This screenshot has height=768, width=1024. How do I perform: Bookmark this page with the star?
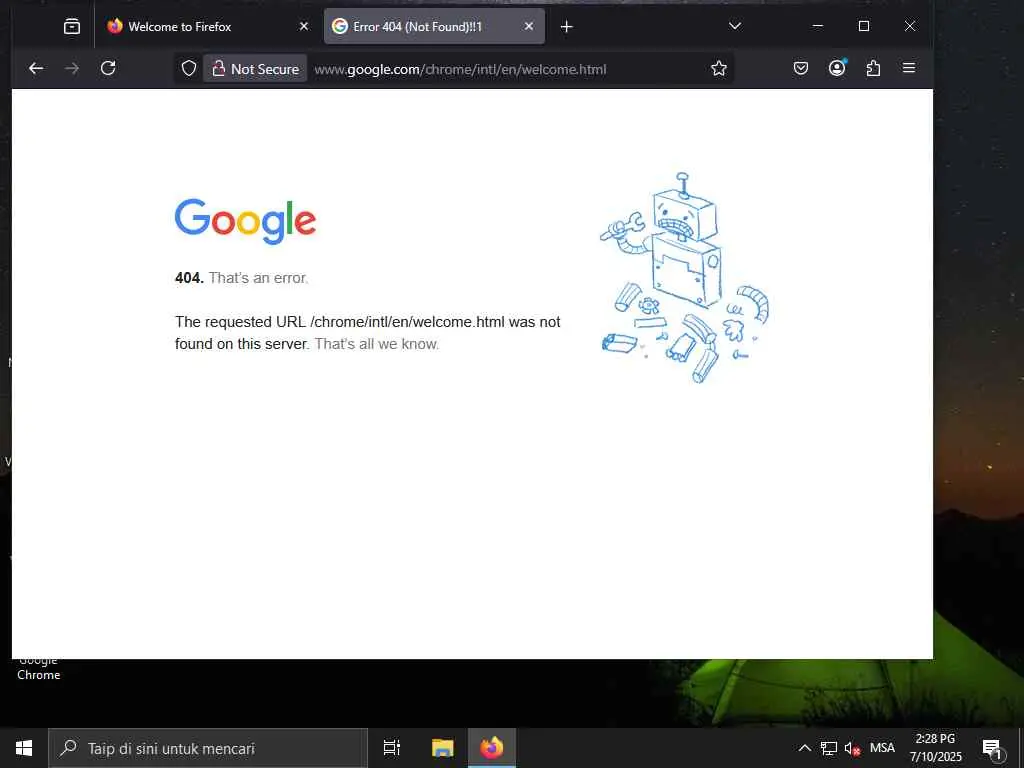[719, 68]
